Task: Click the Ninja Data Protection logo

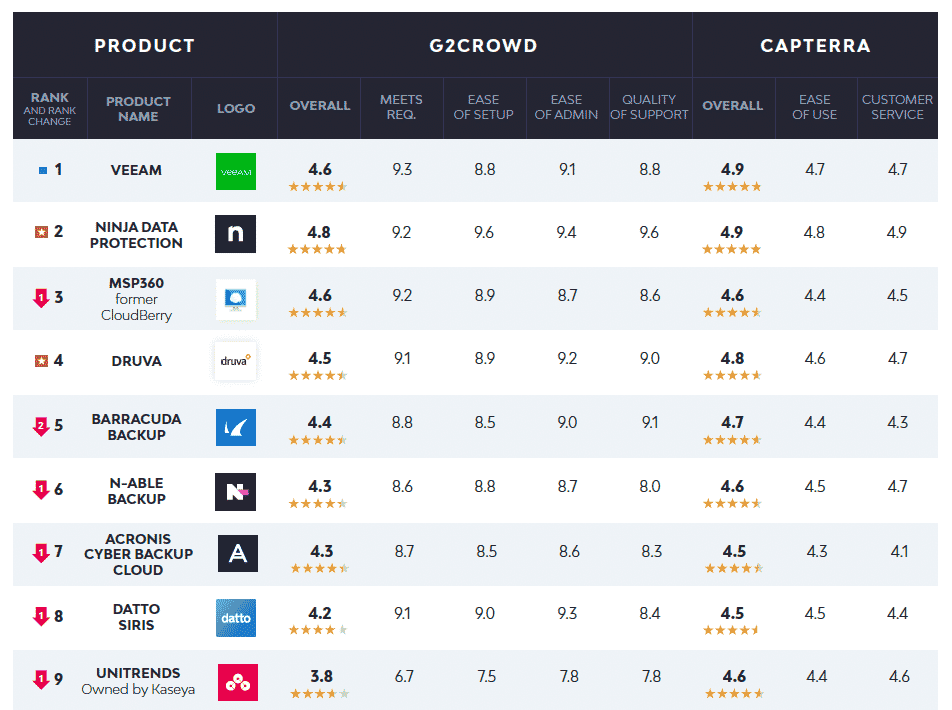Action: click(236, 234)
